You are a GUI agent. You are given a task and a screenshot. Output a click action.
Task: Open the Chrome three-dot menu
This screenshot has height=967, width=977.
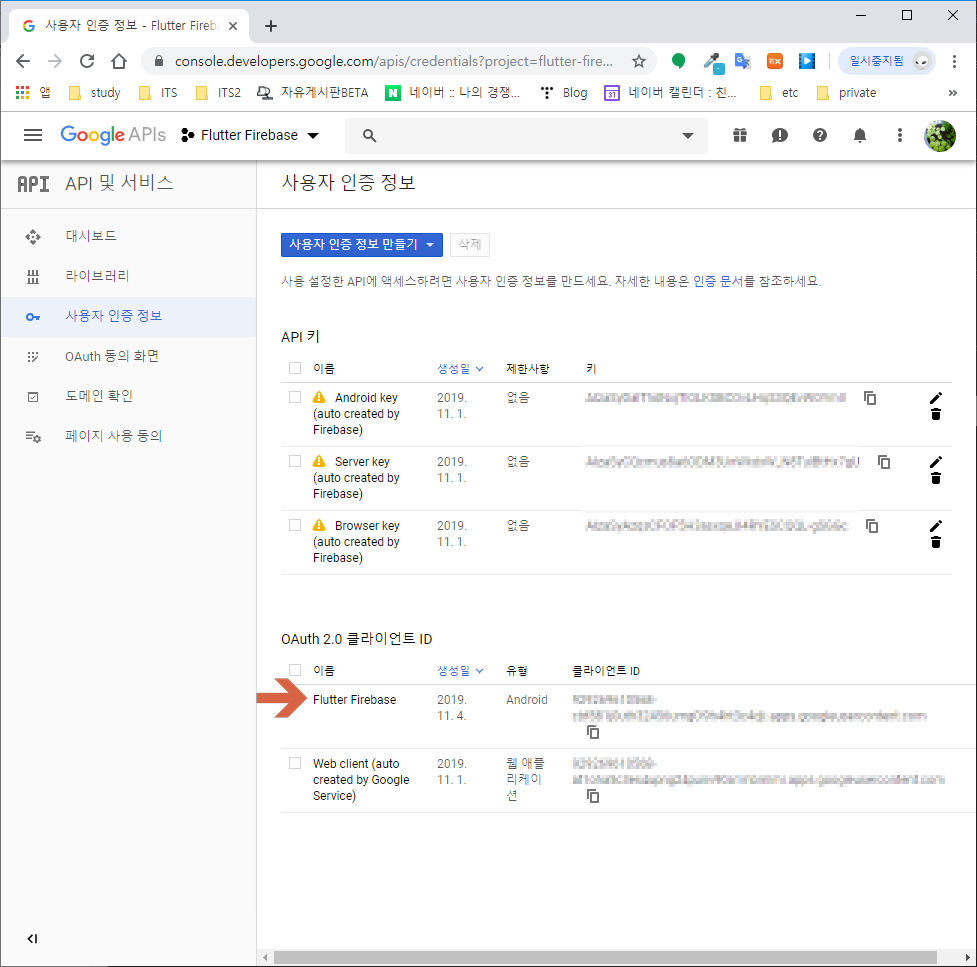coord(954,61)
